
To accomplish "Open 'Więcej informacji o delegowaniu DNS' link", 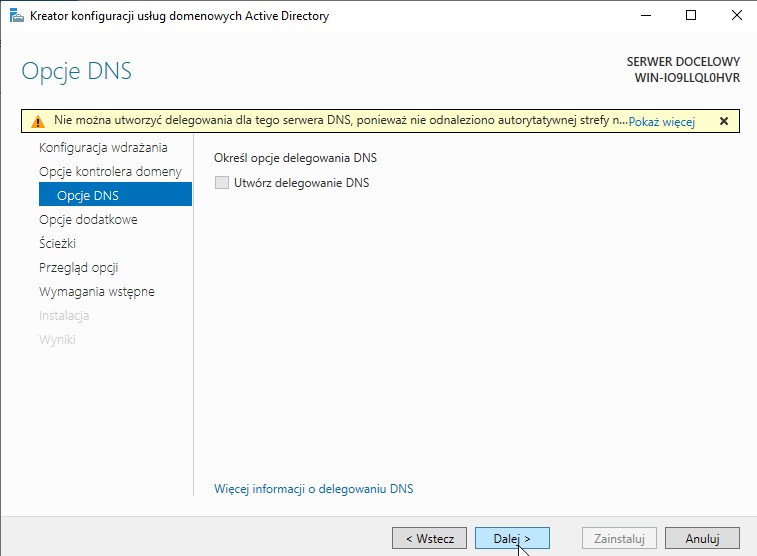I will click(313, 489).
